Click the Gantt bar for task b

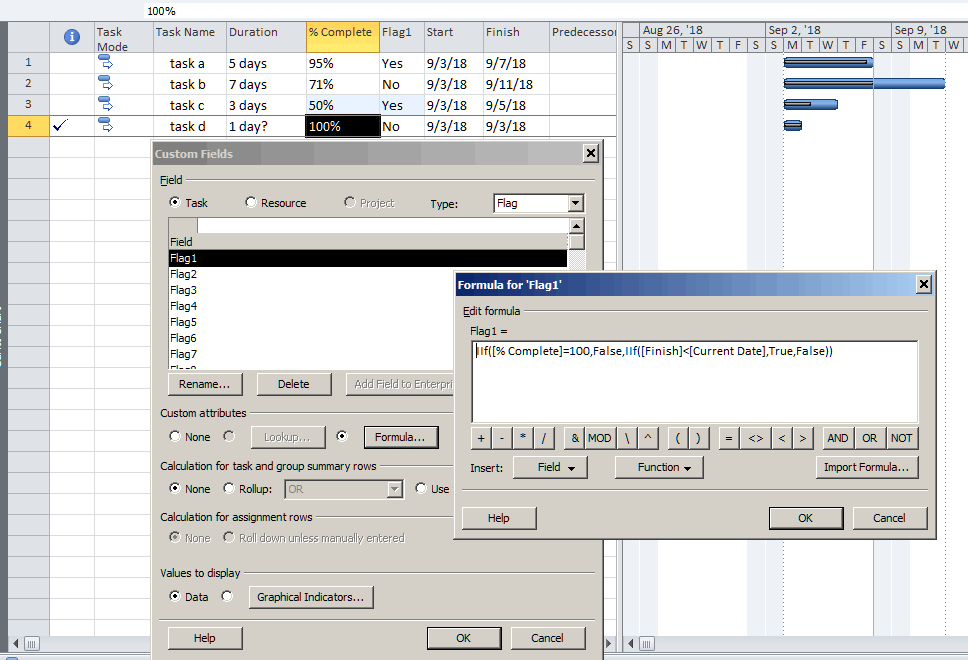[864, 83]
